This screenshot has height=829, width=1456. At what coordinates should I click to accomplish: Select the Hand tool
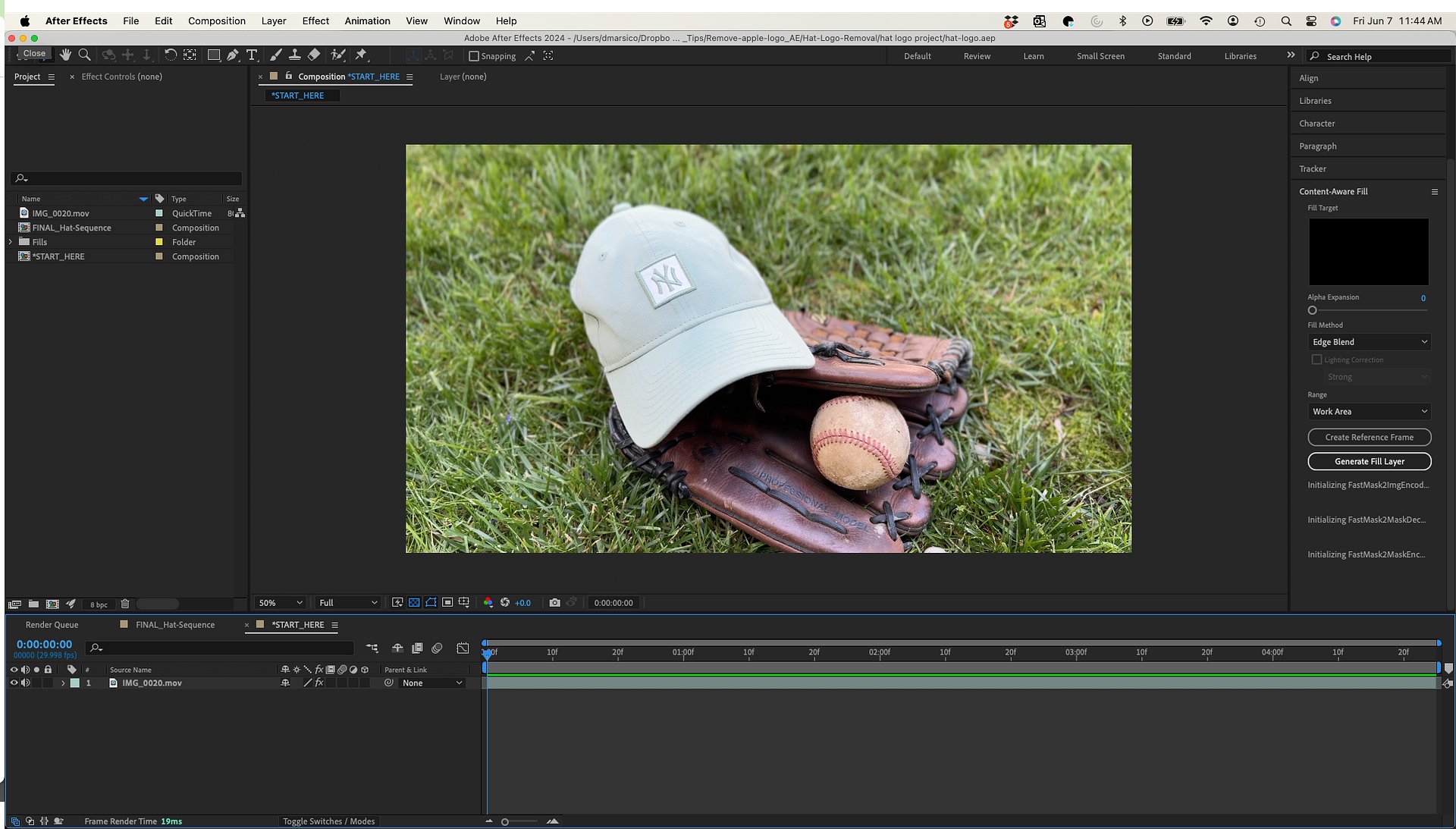coord(65,55)
